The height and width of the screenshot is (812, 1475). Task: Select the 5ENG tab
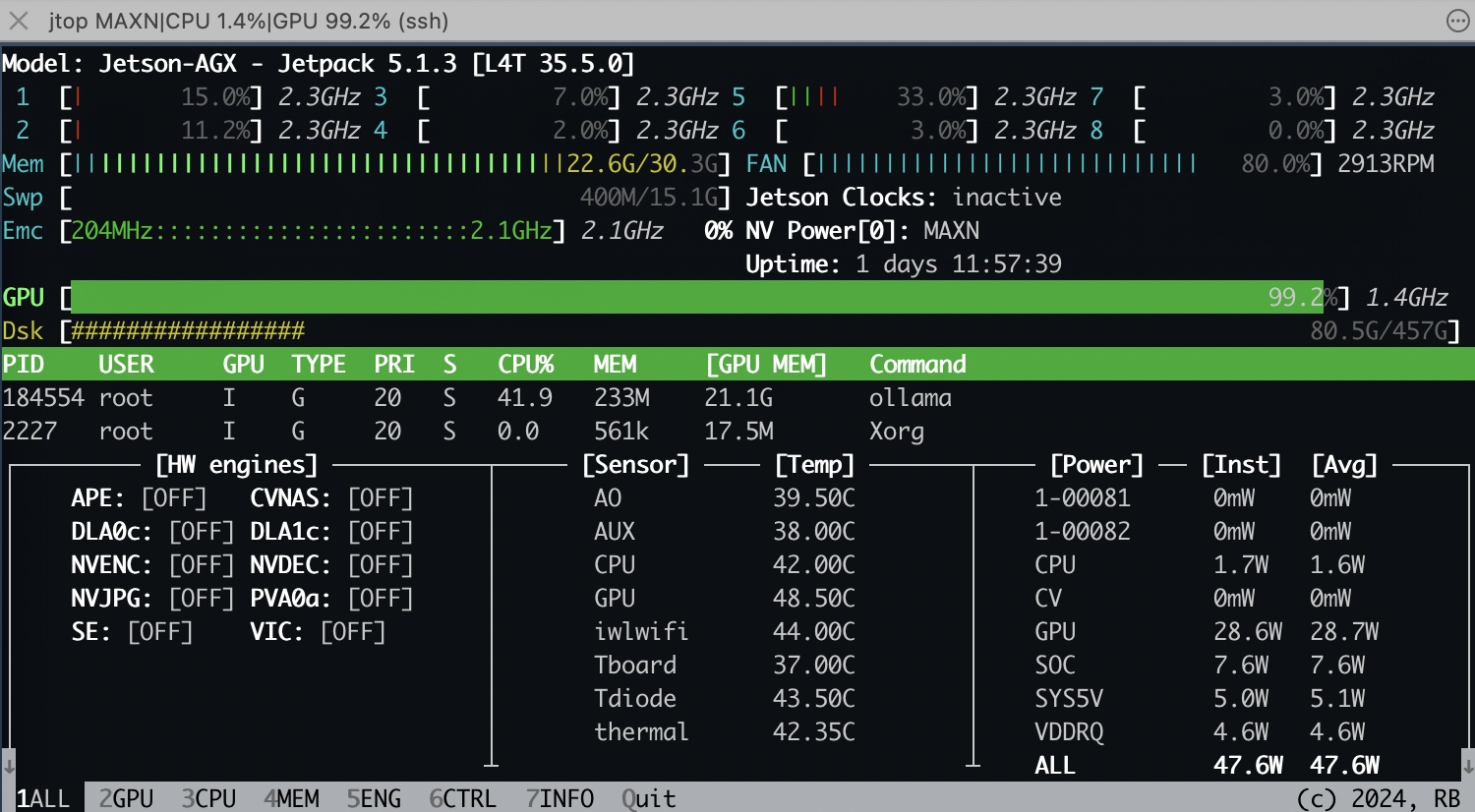374,798
